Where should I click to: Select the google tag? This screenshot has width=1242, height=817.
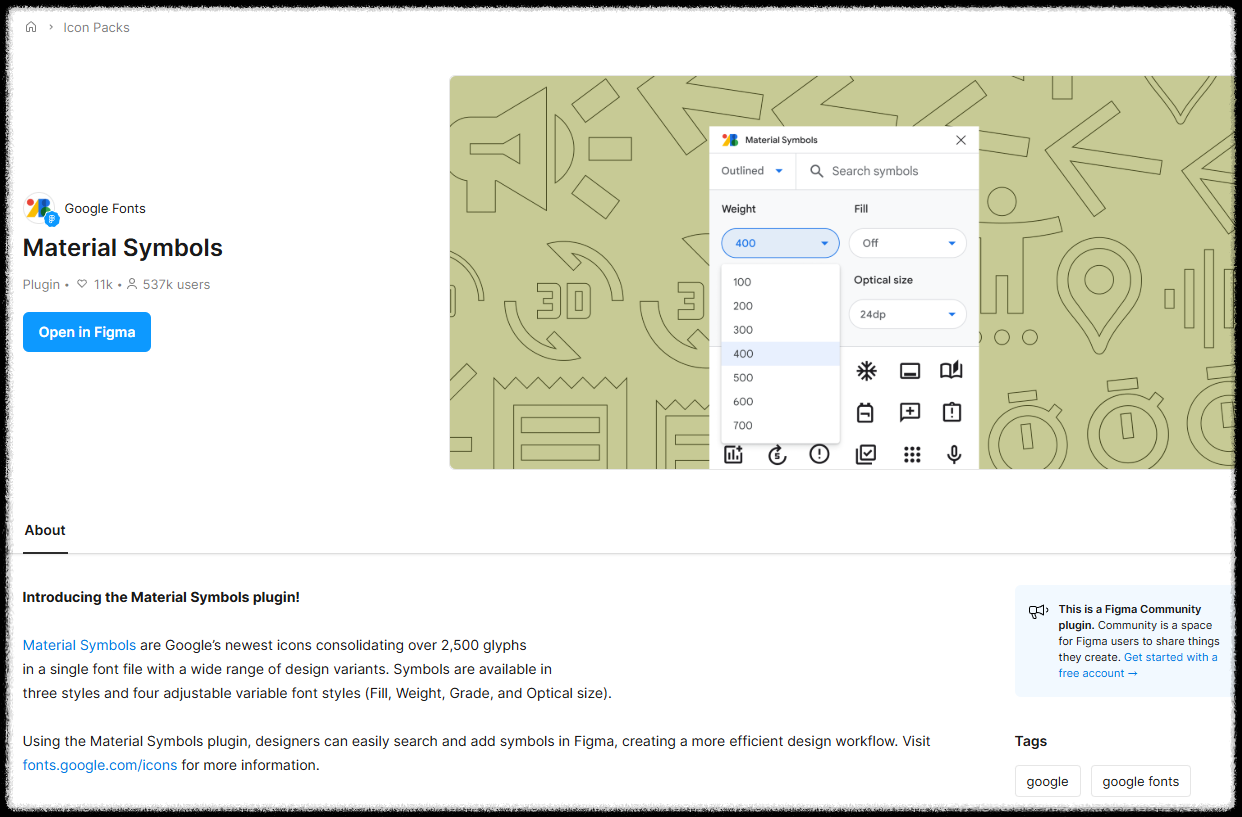pyautogui.click(x=1047, y=781)
